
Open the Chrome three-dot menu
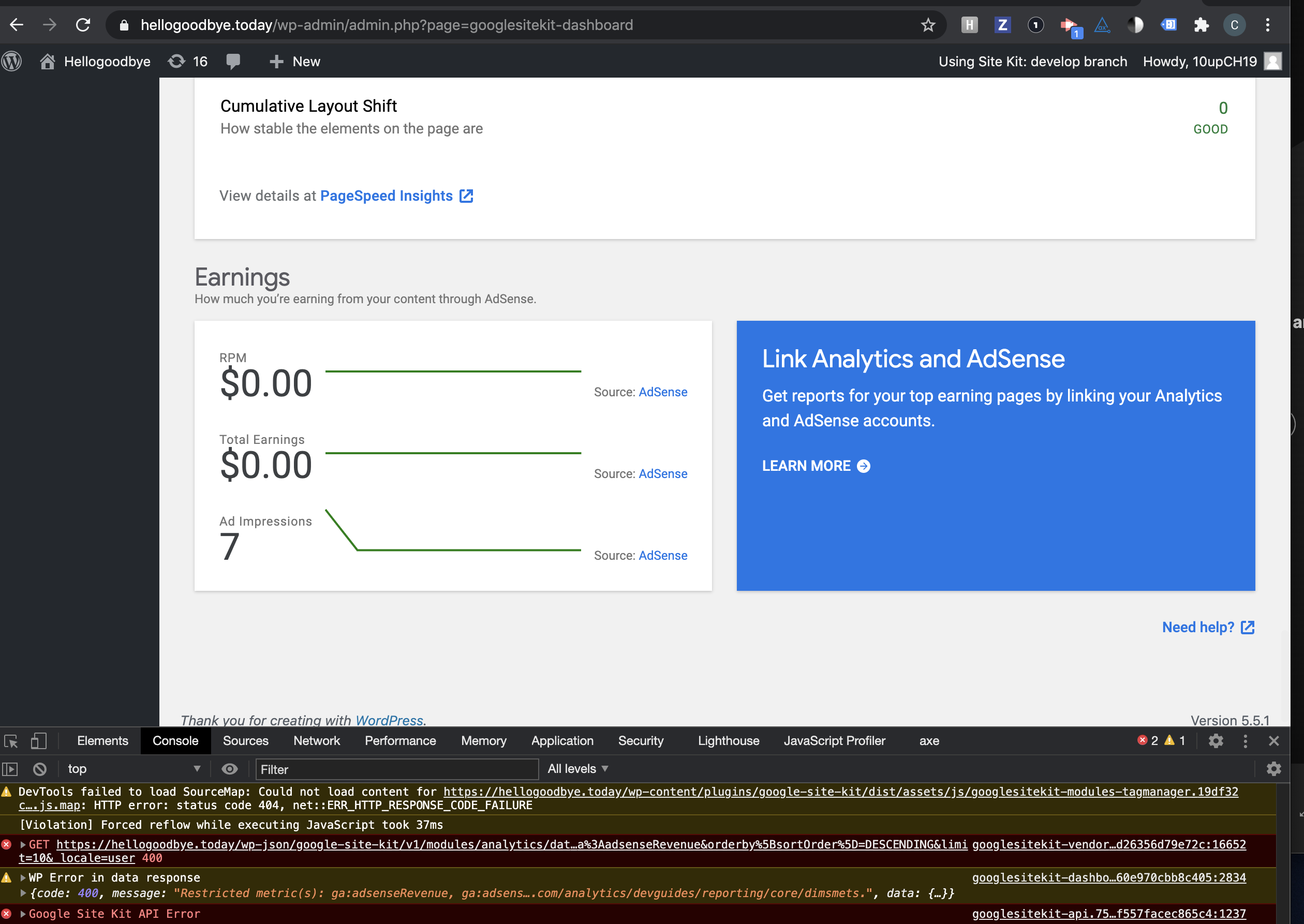point(1268,25)
